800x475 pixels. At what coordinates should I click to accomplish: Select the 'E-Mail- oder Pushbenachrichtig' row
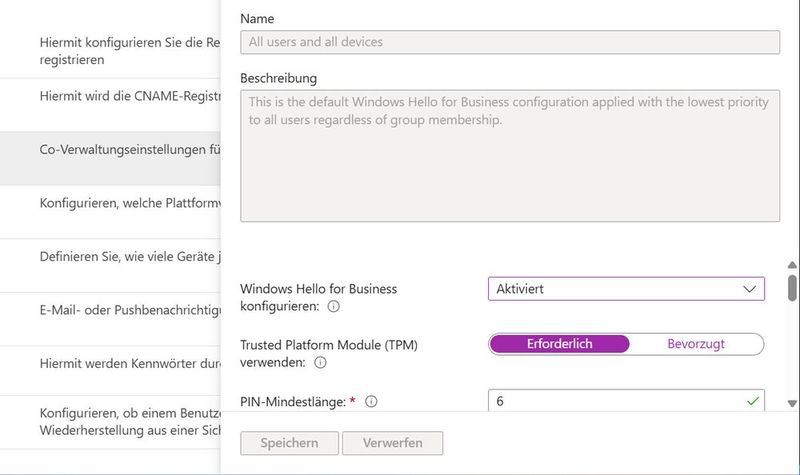110,319
